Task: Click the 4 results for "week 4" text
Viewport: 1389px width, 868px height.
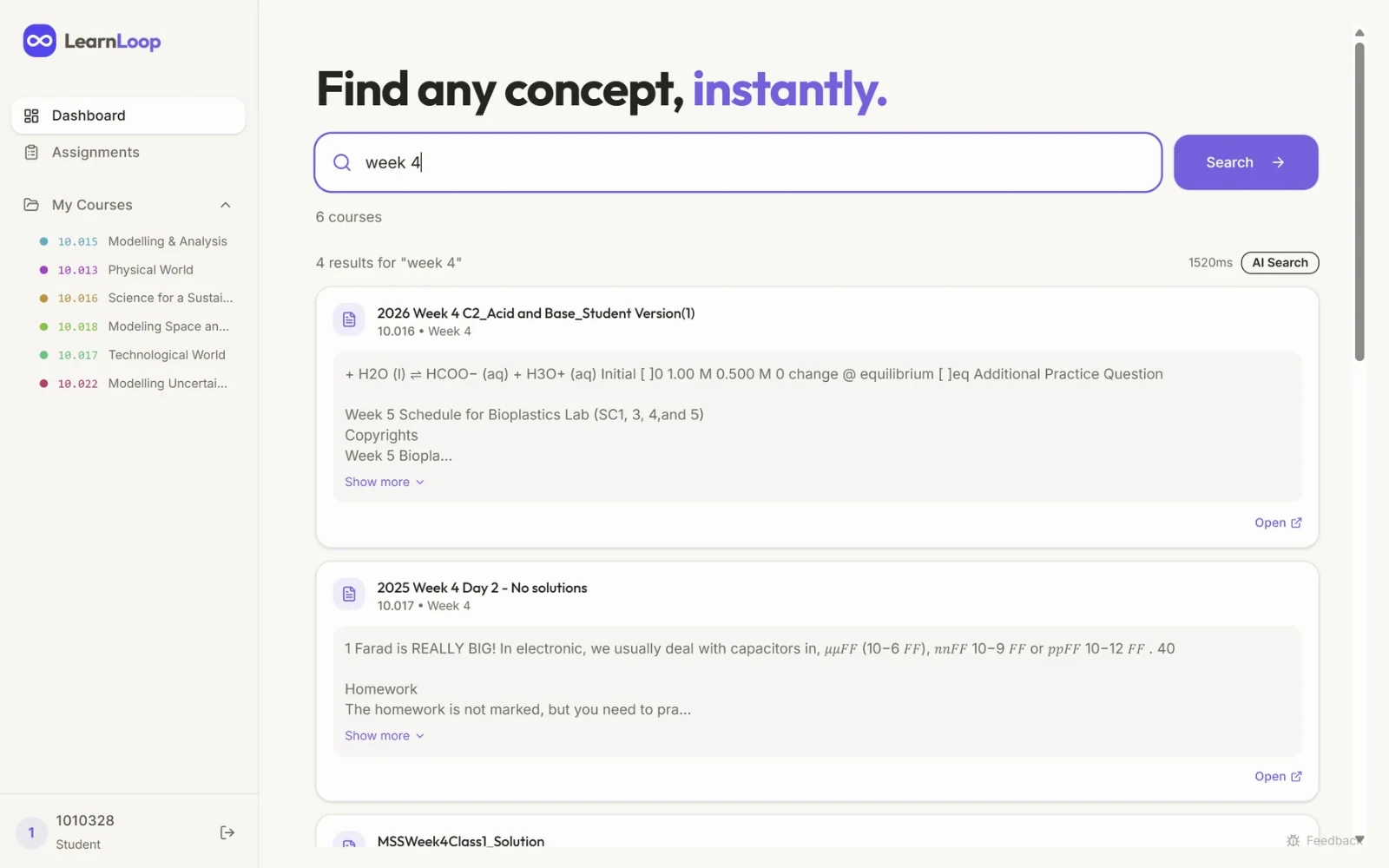Action: coord(388,263)
